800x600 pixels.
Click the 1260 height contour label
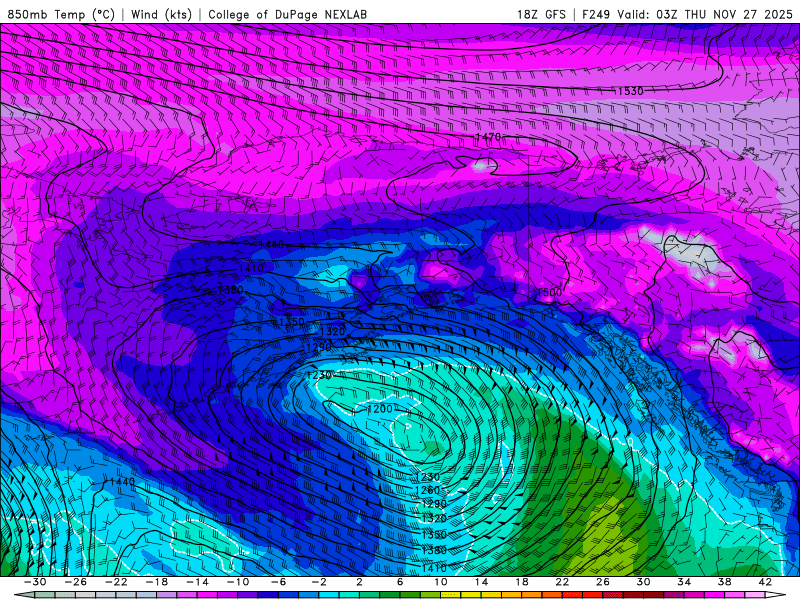coord(430,490)
